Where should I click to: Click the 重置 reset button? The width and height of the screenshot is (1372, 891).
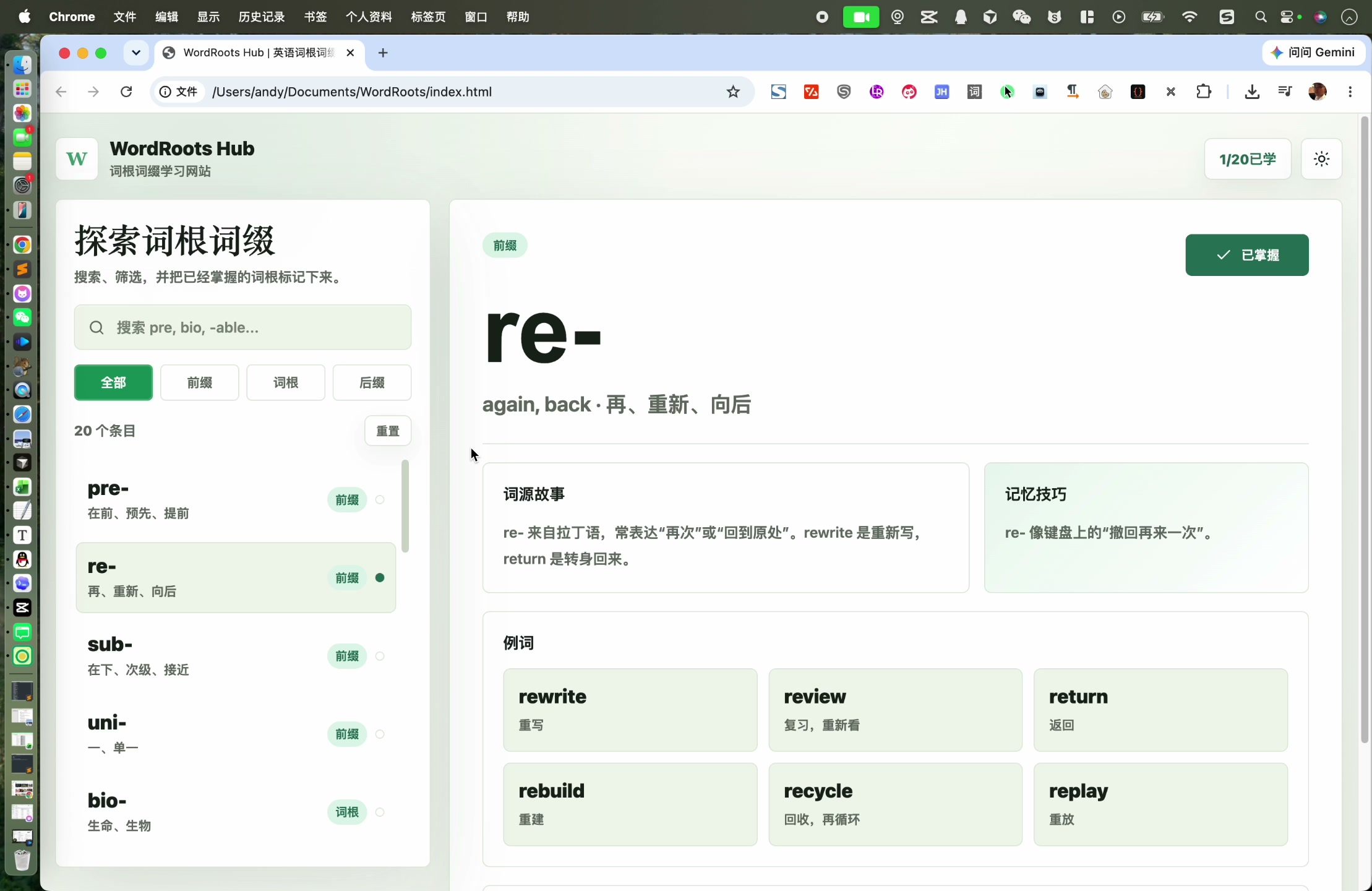click(x=388, y=431)
